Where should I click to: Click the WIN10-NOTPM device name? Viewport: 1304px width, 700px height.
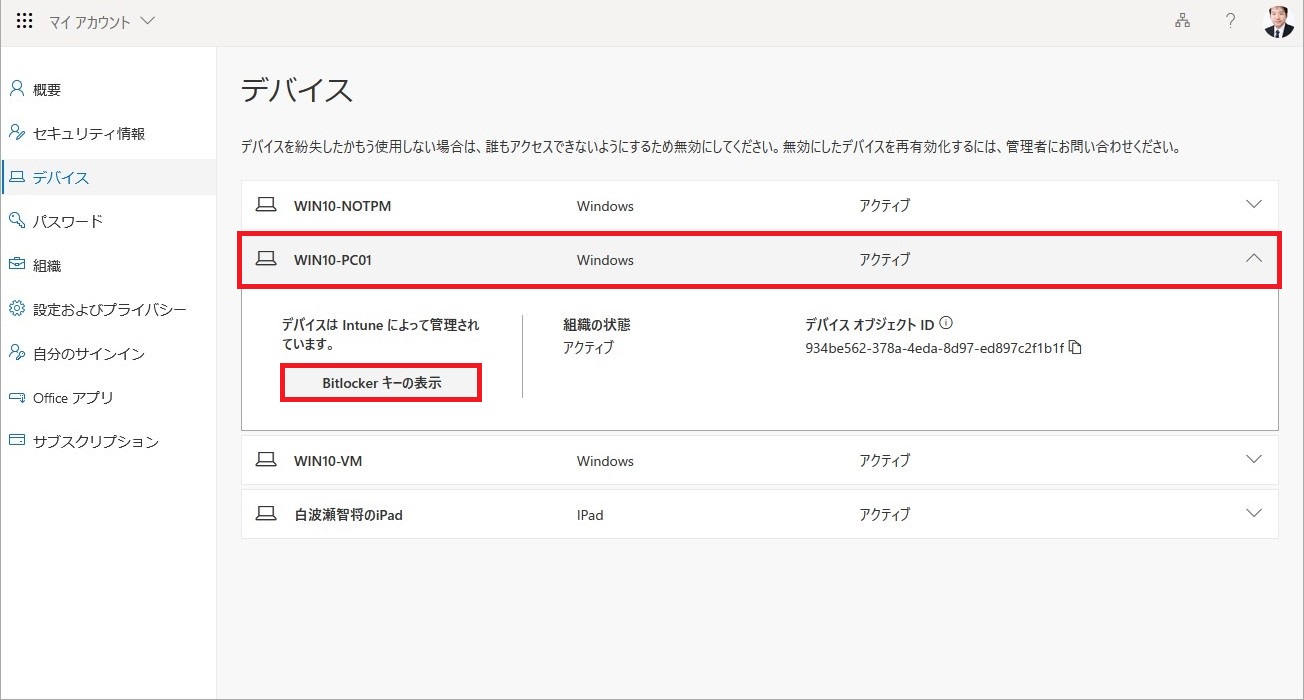pyautogui.click(x=342, y=206)
